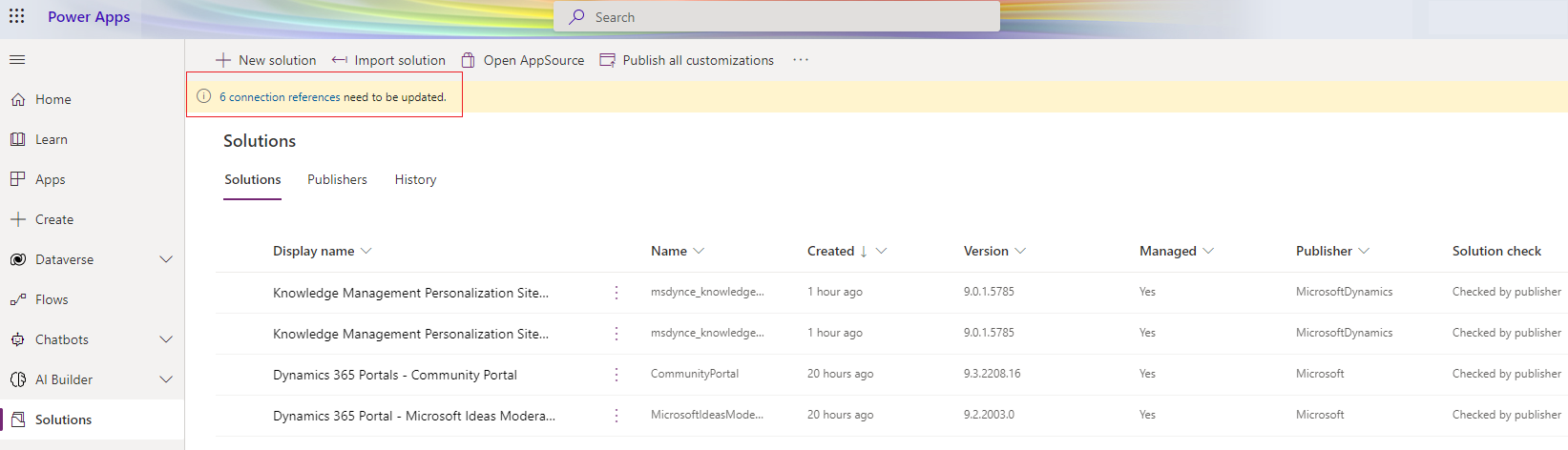
Task: Open the connection references link in banner
Action: [280, 97]
